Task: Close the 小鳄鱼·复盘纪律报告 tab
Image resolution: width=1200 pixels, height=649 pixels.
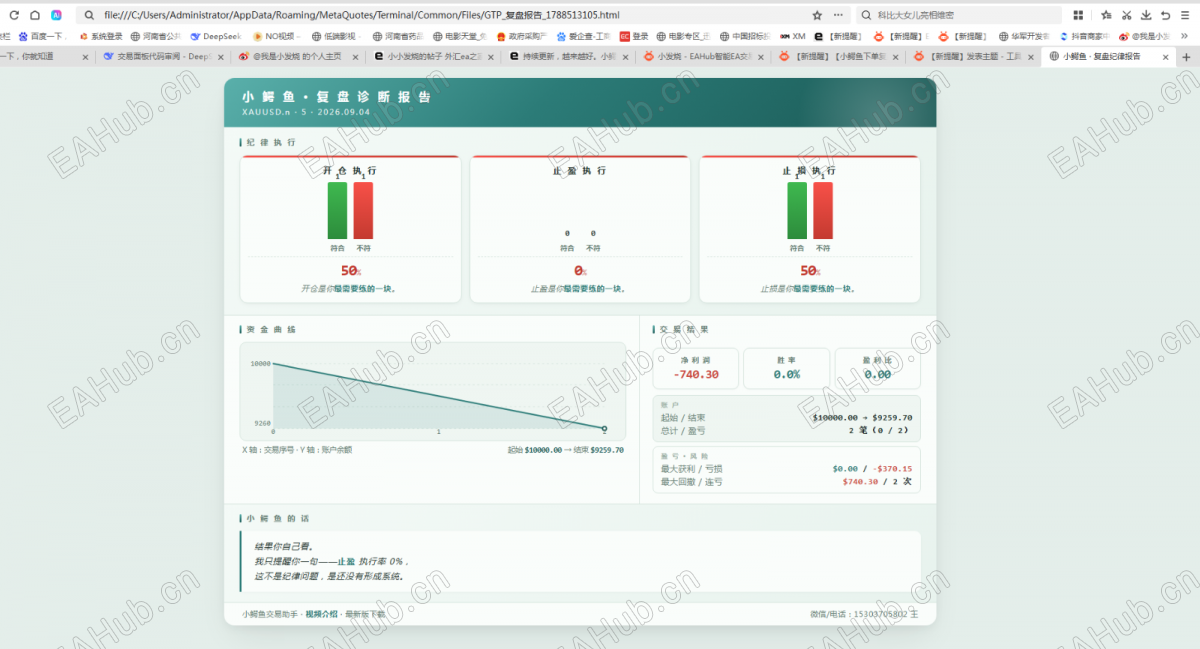Action: 1163,57
